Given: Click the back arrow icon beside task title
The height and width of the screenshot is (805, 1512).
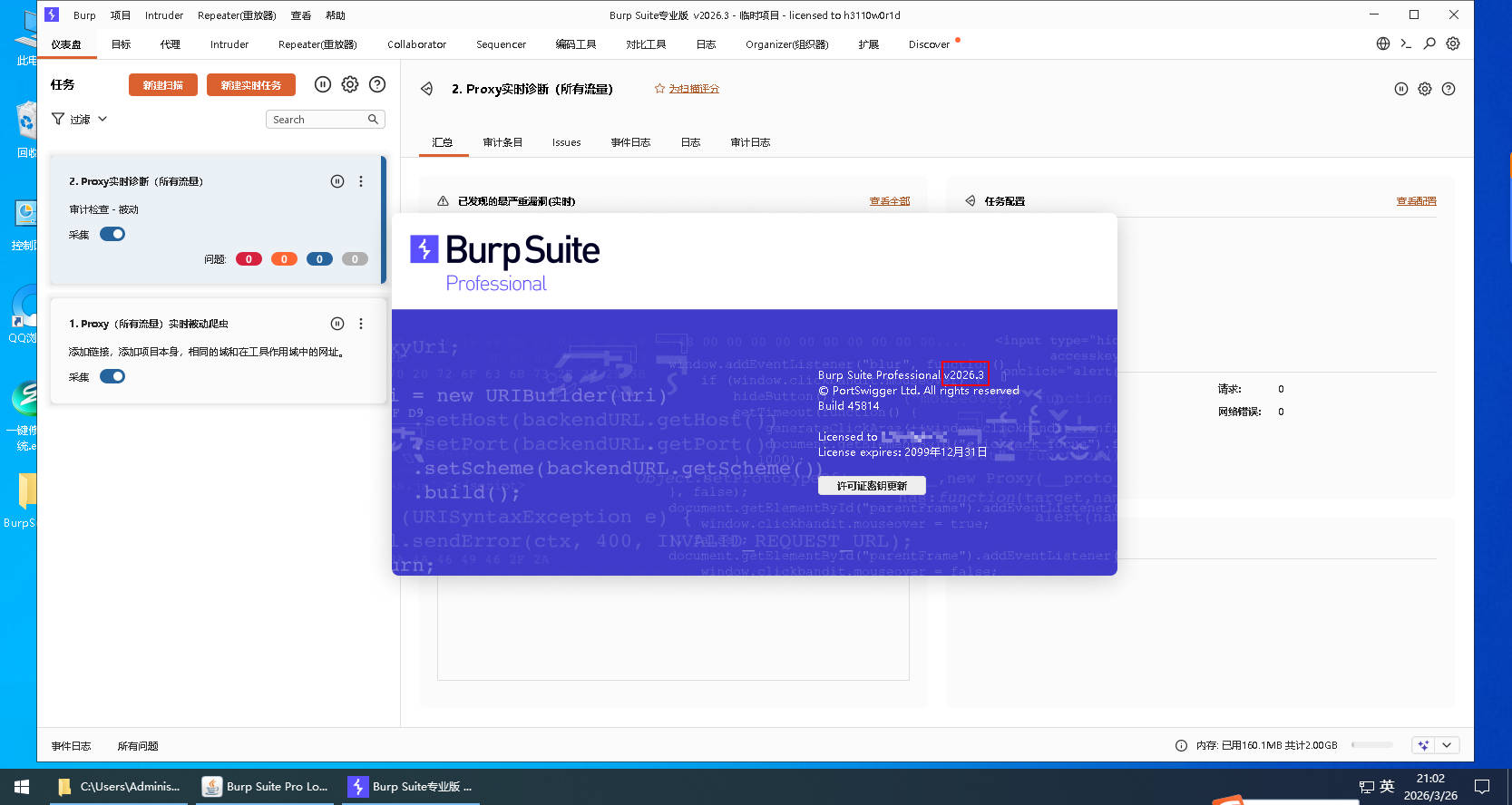Looking at the screenshot, I should pyautogui.click(x=426, y=89).
